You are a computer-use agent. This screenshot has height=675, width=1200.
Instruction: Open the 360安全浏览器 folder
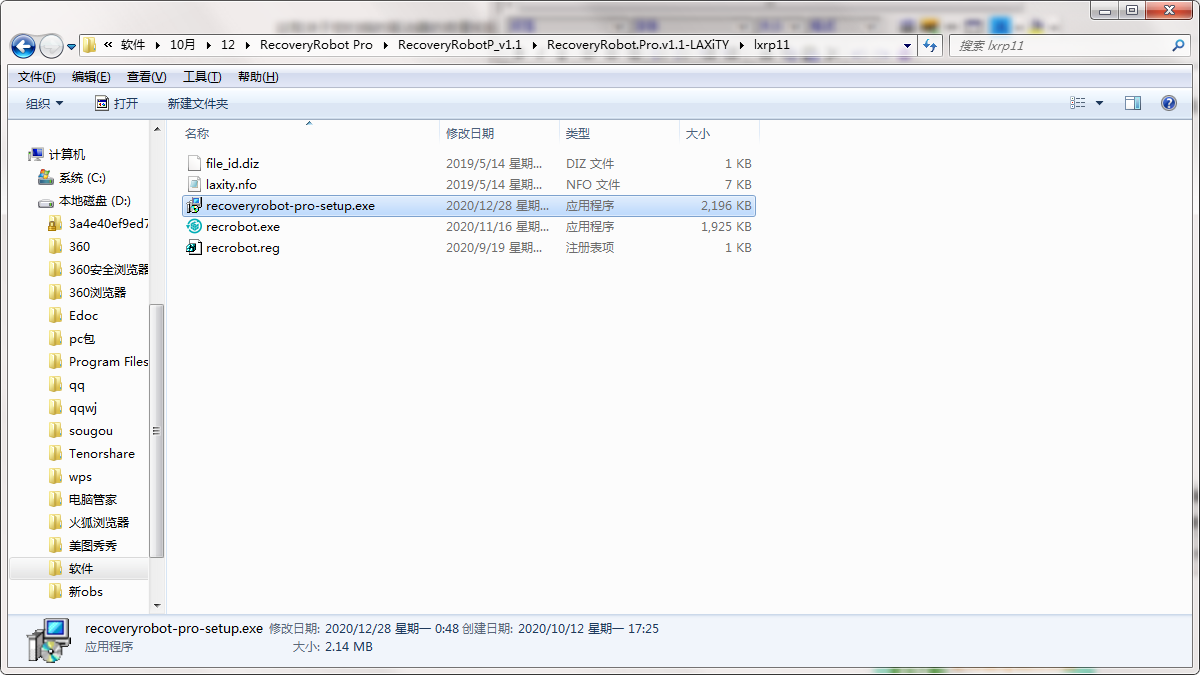pyautogui.click(x=108, y=269)
